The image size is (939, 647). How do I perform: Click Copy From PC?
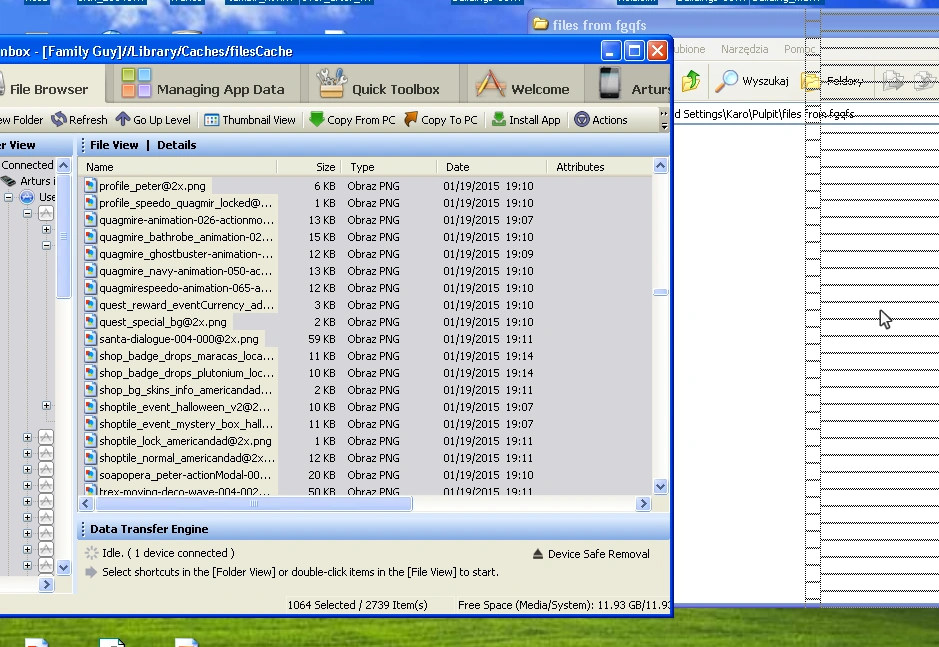tap(352, 120)
